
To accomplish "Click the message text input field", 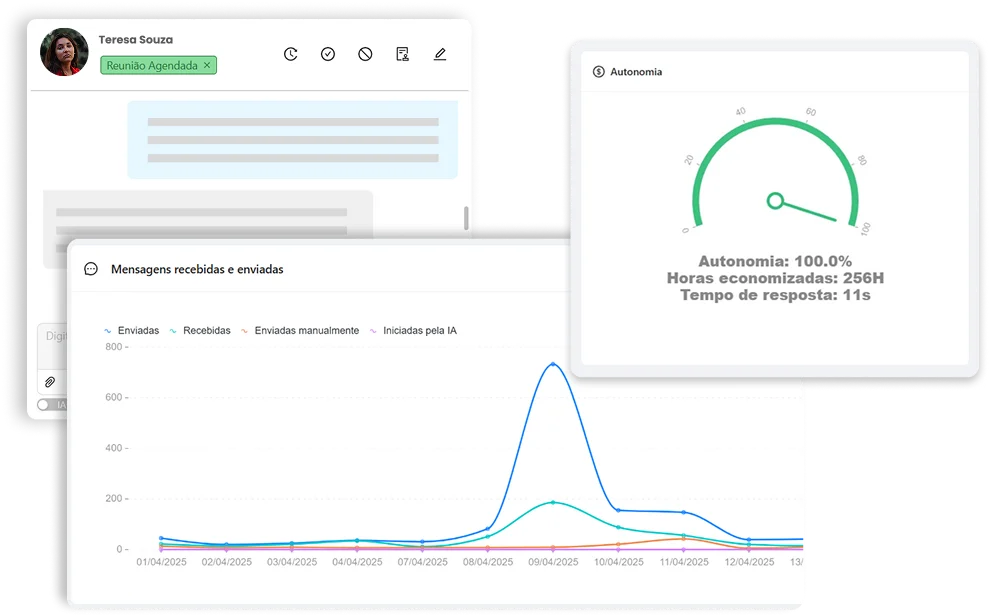I will 54,338.
